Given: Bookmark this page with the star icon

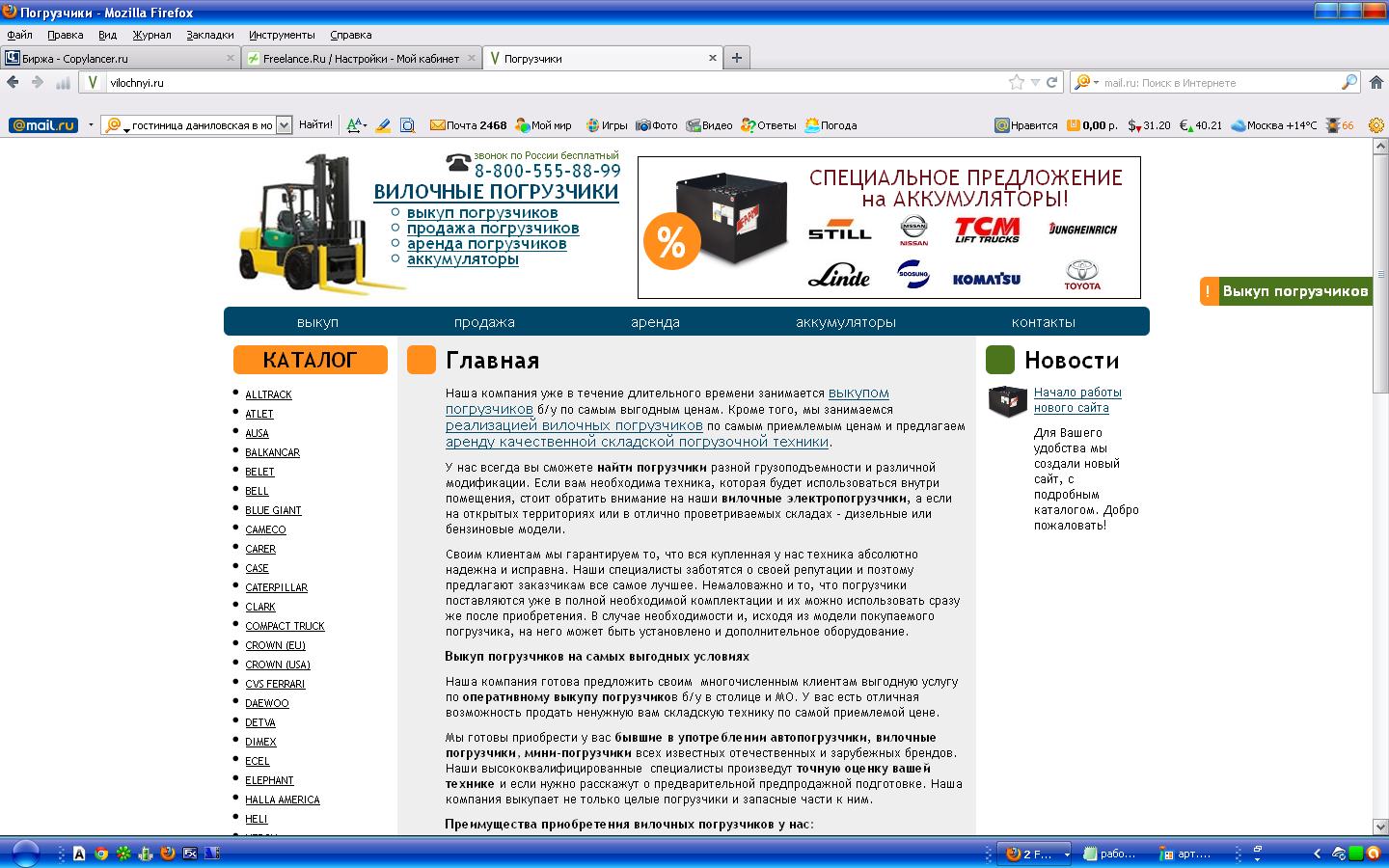Looking at the screenshot, I should [1016, 82].
